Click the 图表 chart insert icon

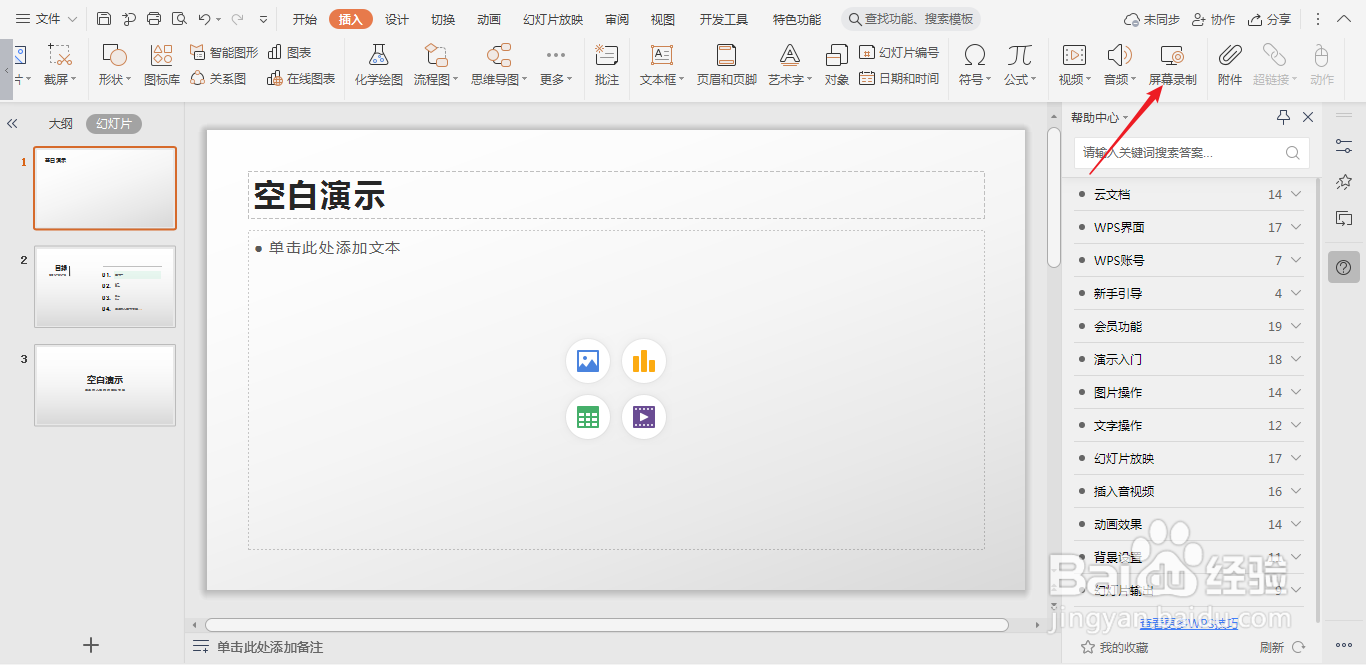point(289,55)
